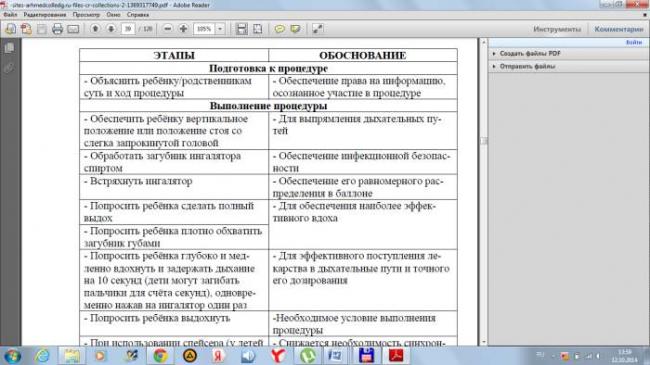Open page thumbnails panel in left sidebar
The image size is (650, 365).
pos(9,48)
